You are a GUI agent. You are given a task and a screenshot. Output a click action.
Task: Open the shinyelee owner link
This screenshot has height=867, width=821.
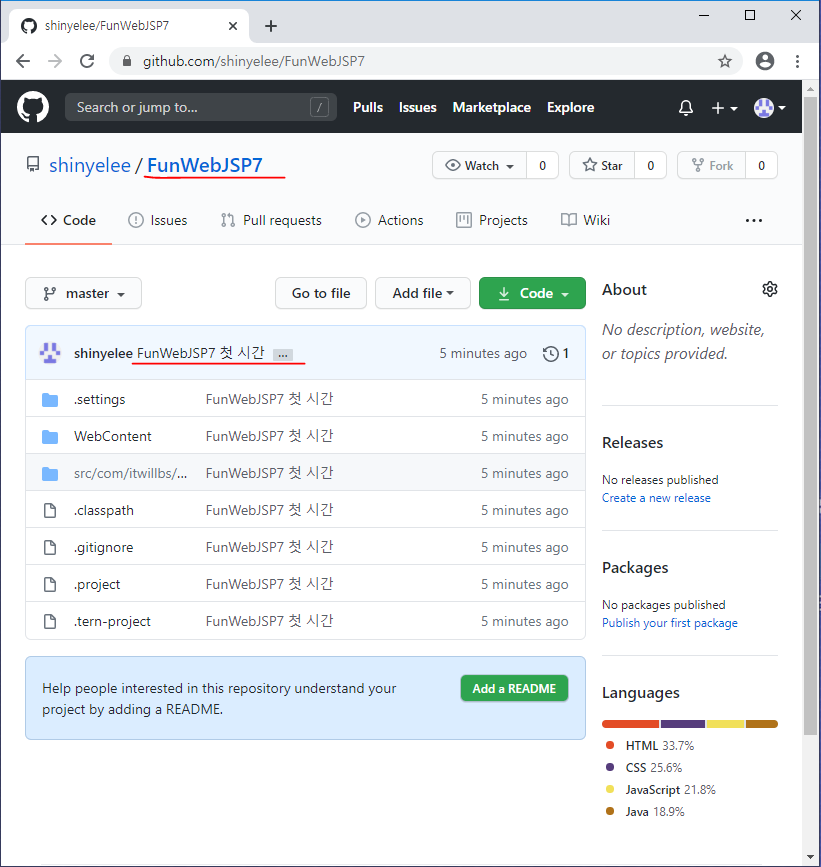90,165
